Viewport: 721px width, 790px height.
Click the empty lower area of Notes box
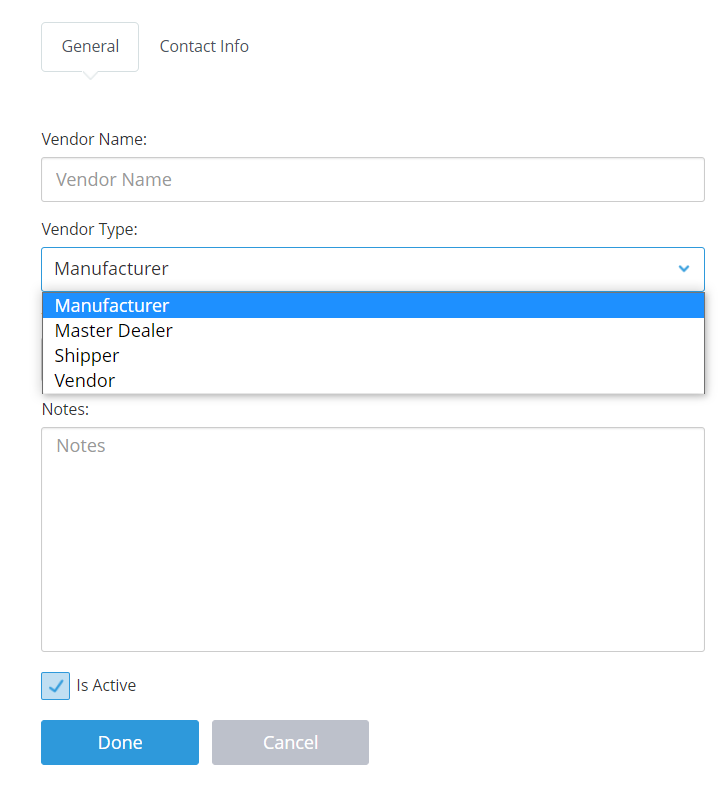373,595
